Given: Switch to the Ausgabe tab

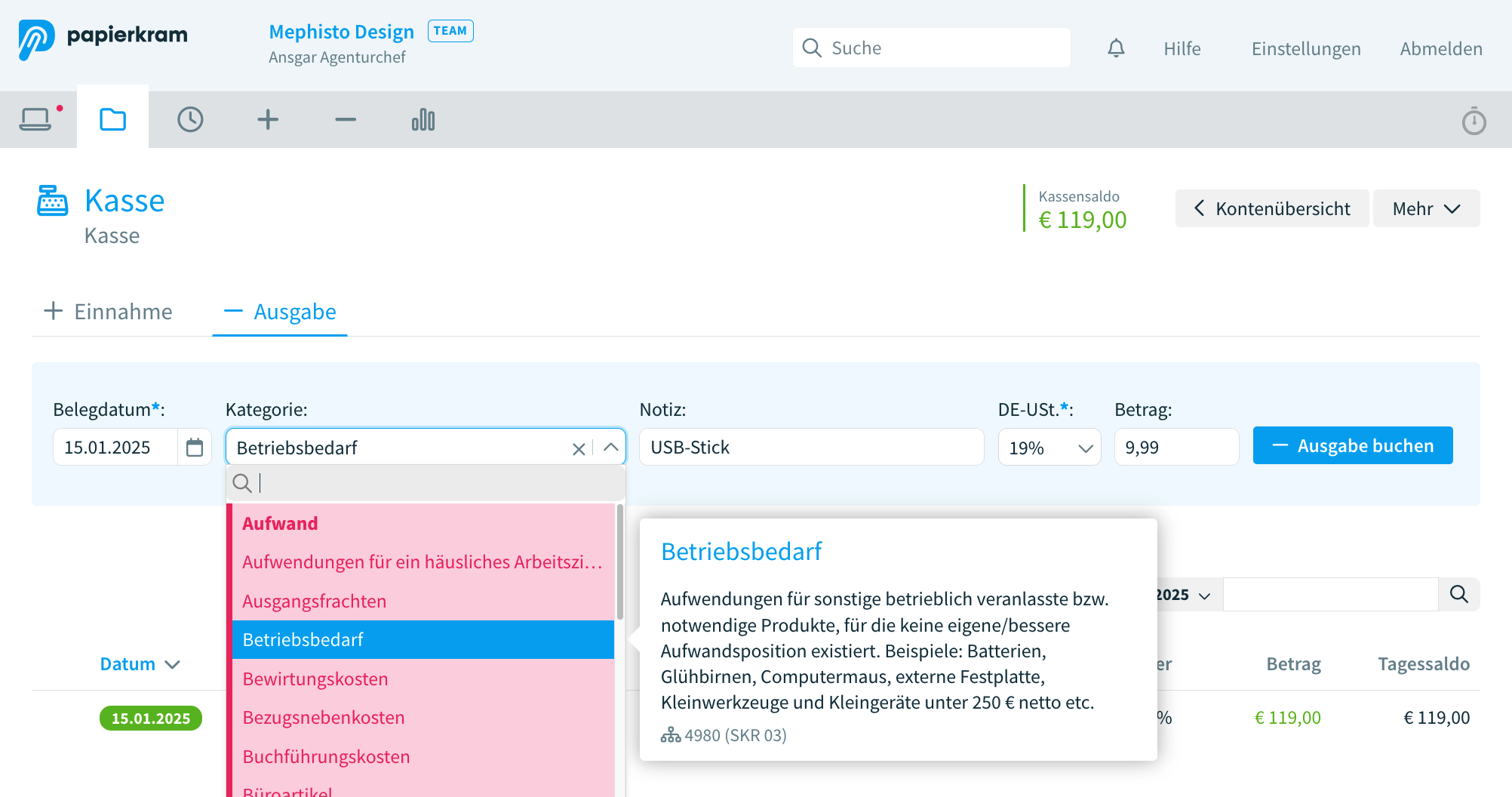Looking at the screenshot, I should pyautogui.click(x=280, y=312).
